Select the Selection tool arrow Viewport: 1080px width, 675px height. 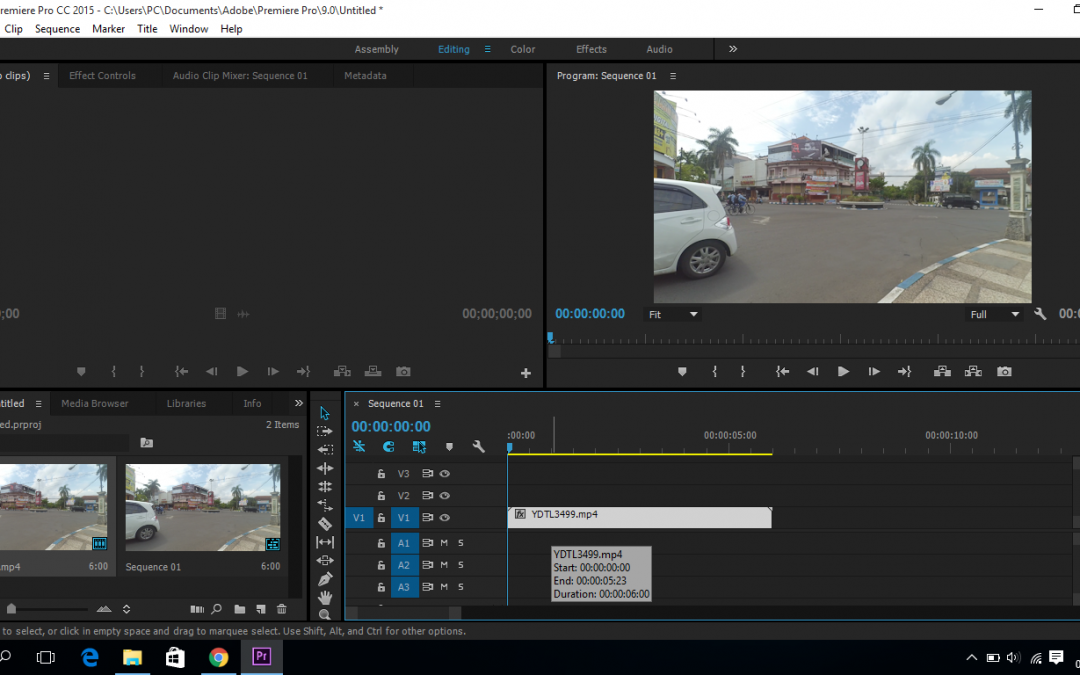[325, 413]
